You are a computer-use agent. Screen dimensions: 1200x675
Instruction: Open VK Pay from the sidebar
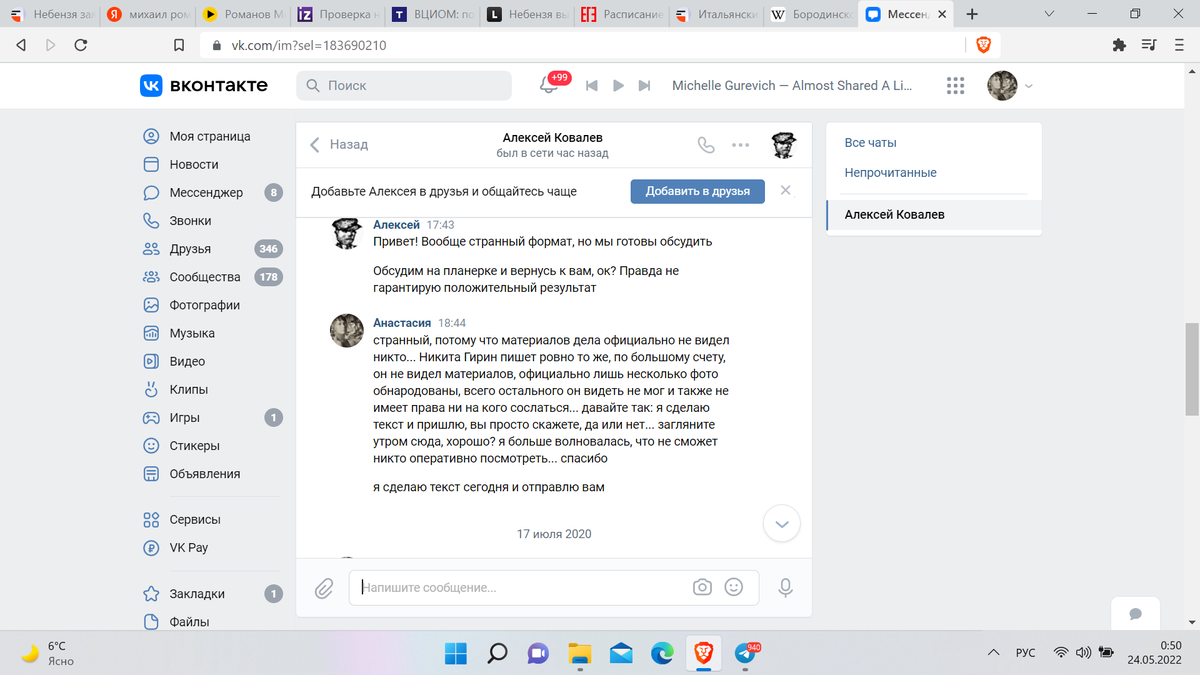click(190, 547)
